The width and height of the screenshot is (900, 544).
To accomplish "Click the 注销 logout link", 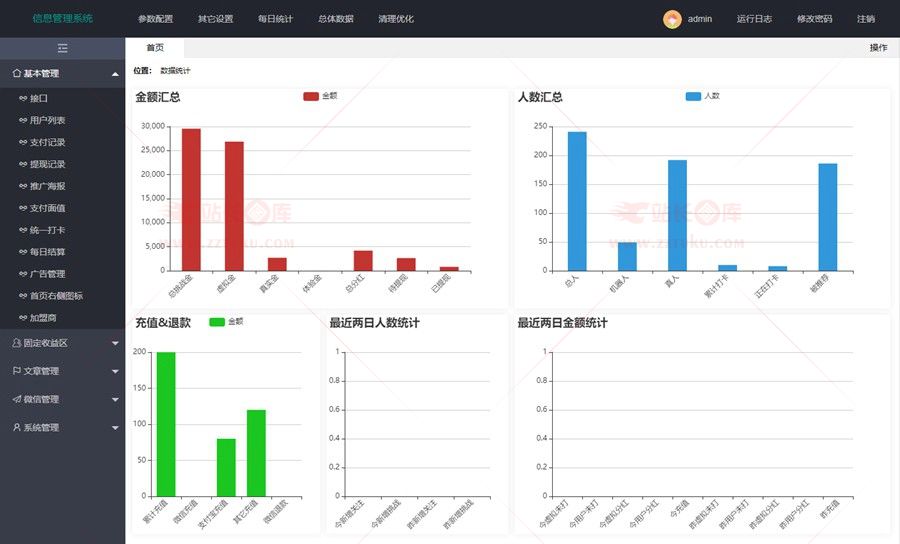I will 865,19.
